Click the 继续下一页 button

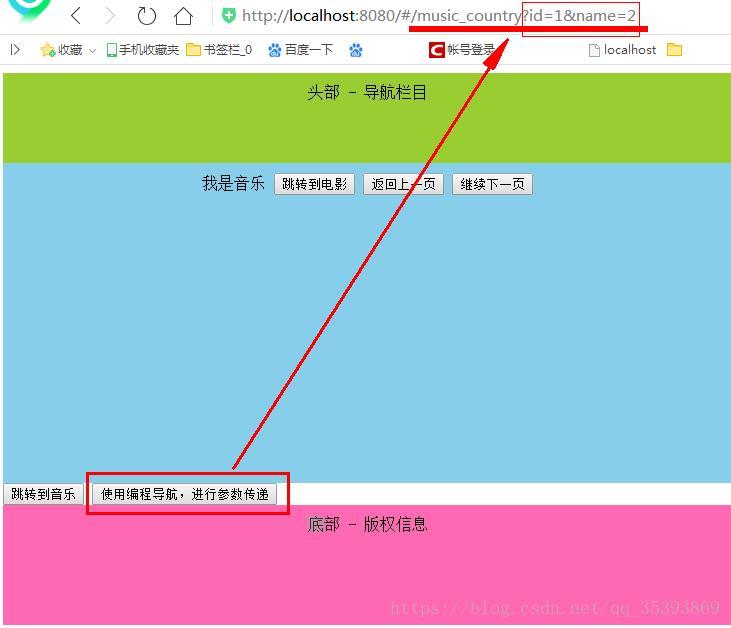(x=492, y=184)
